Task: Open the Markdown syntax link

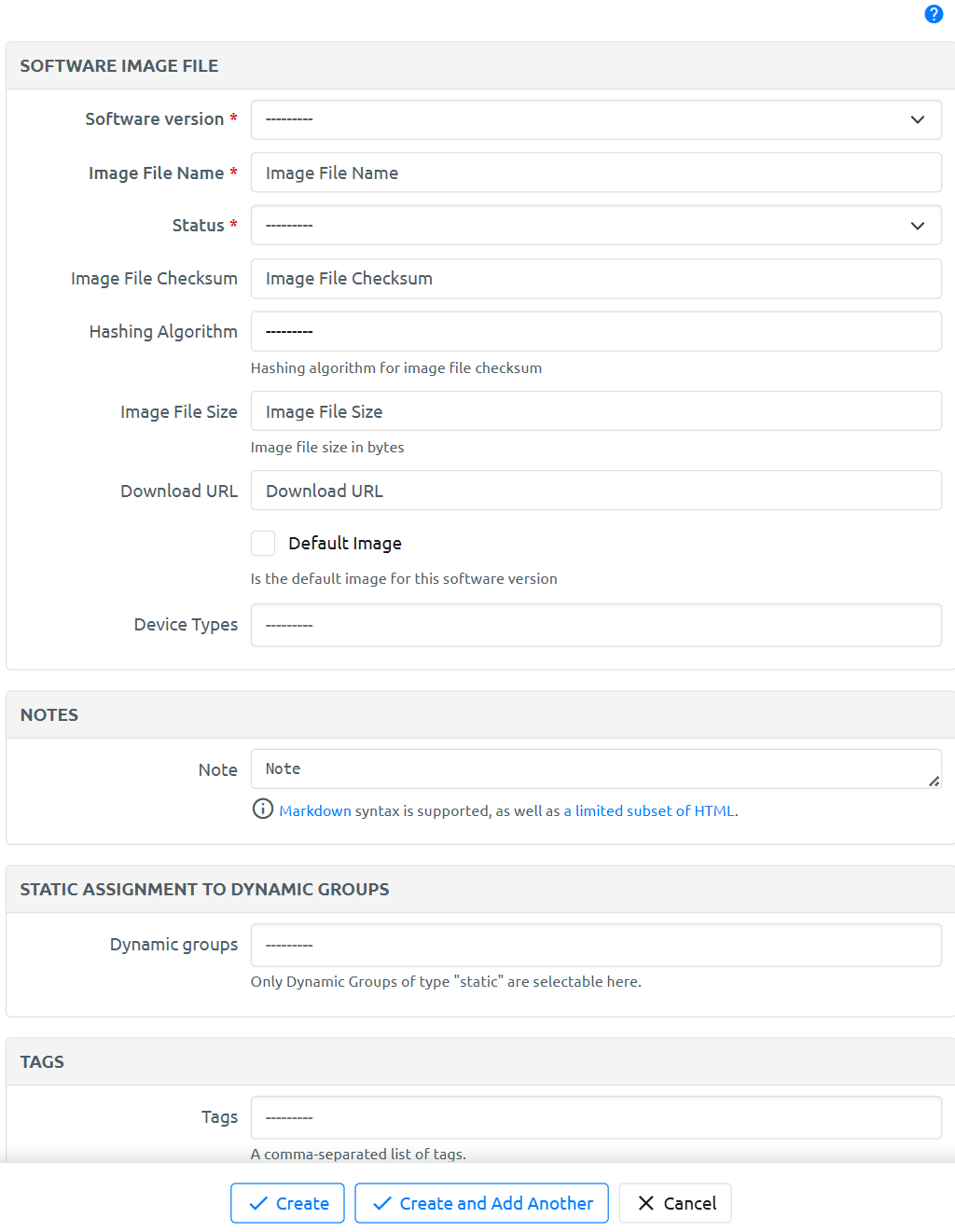Action: pos(315,811)
